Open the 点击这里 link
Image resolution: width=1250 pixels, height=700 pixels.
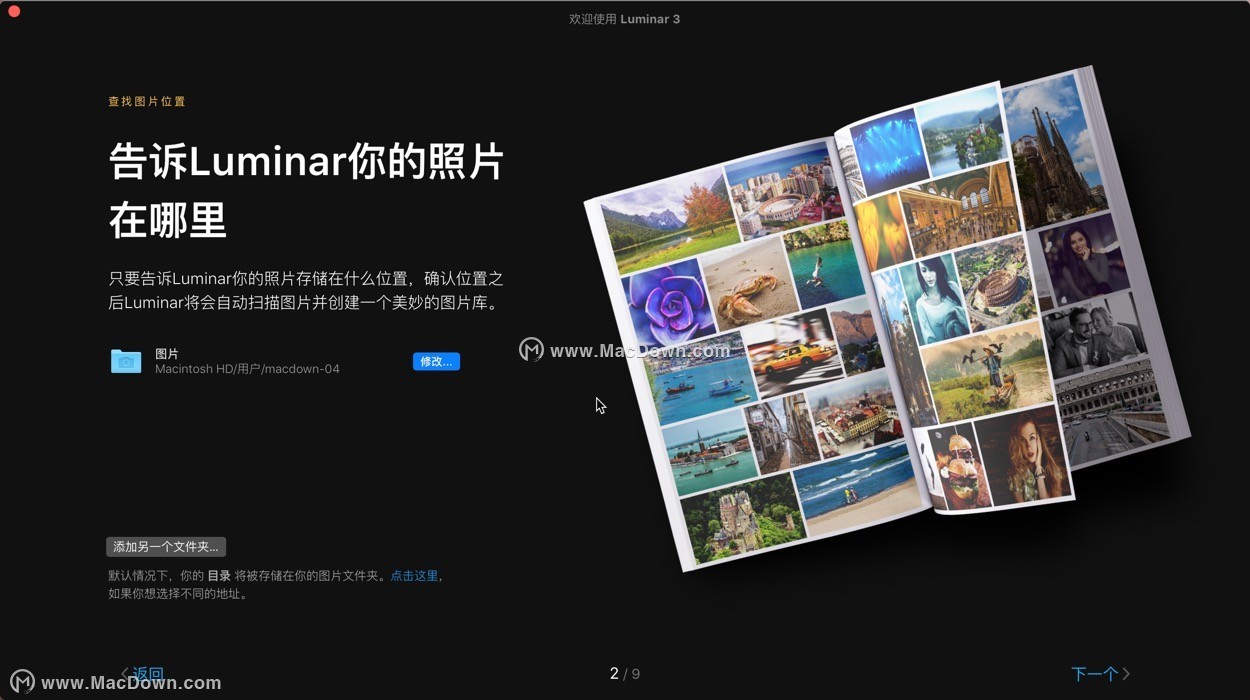[x=414, y=576]
